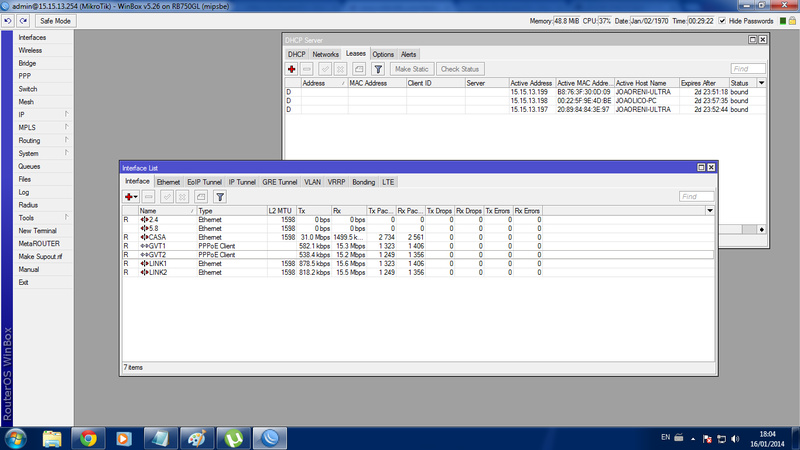The height and width of the screenshot is (450, 800).
Task: Open the Filter funnel in DHCP Server
Action: [x=378, y=69]
